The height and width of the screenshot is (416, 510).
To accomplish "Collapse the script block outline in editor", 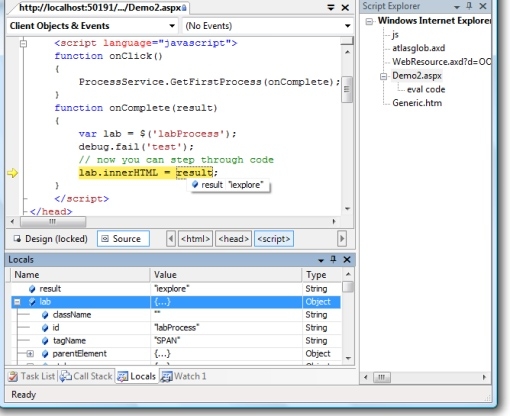I will pos(23,43).
